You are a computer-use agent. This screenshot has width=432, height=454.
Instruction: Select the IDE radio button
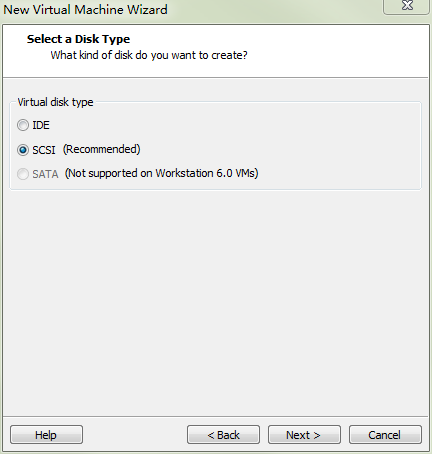pyautogui.click(x=23, y=125)
